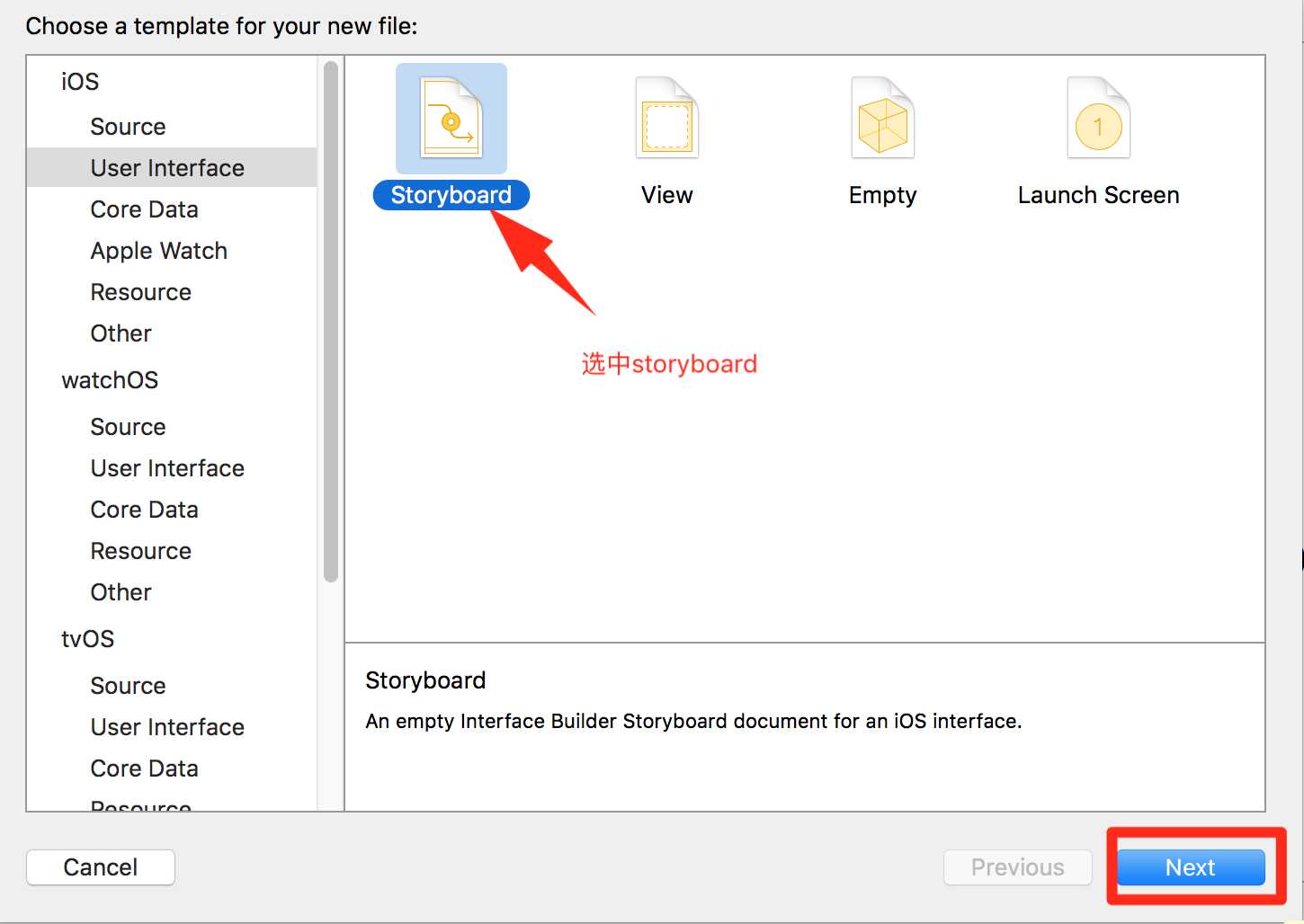1304x924 pixels.
Task: Select Apple Watch under iOS
Action: [x=158, y=251]
